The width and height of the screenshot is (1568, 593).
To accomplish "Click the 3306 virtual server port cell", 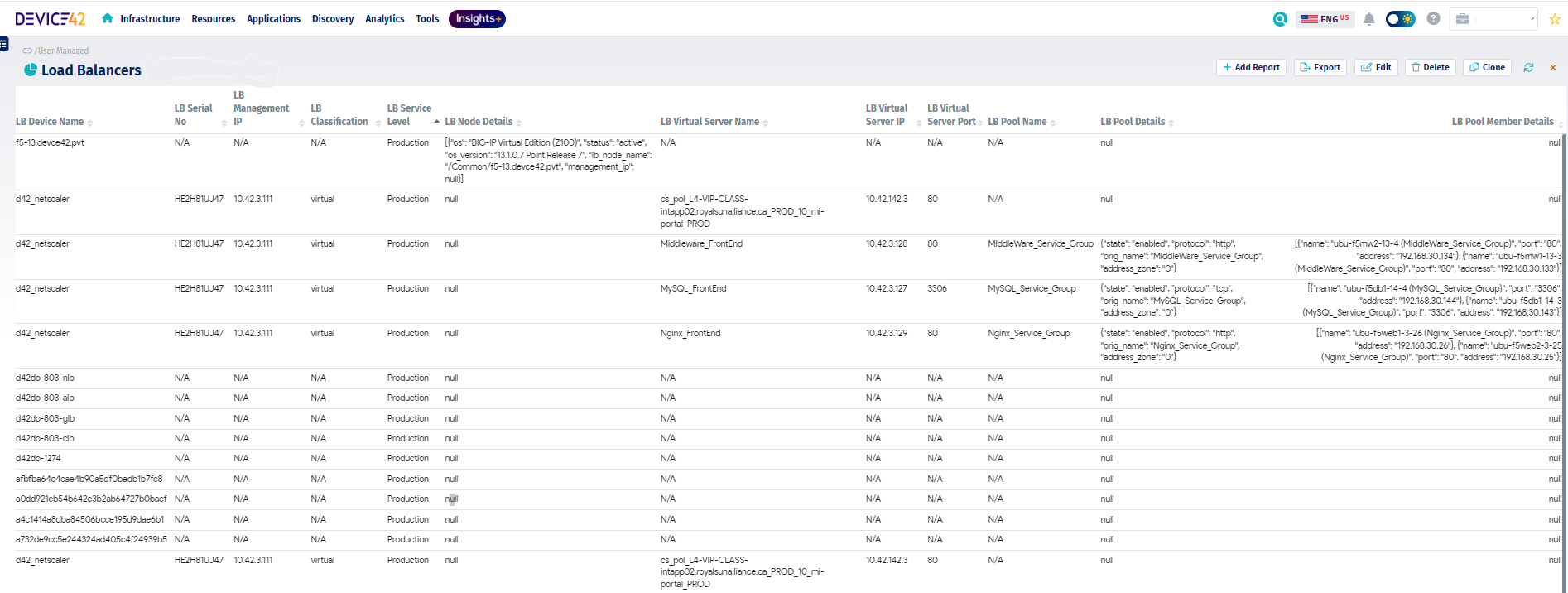I will (937, 288).
